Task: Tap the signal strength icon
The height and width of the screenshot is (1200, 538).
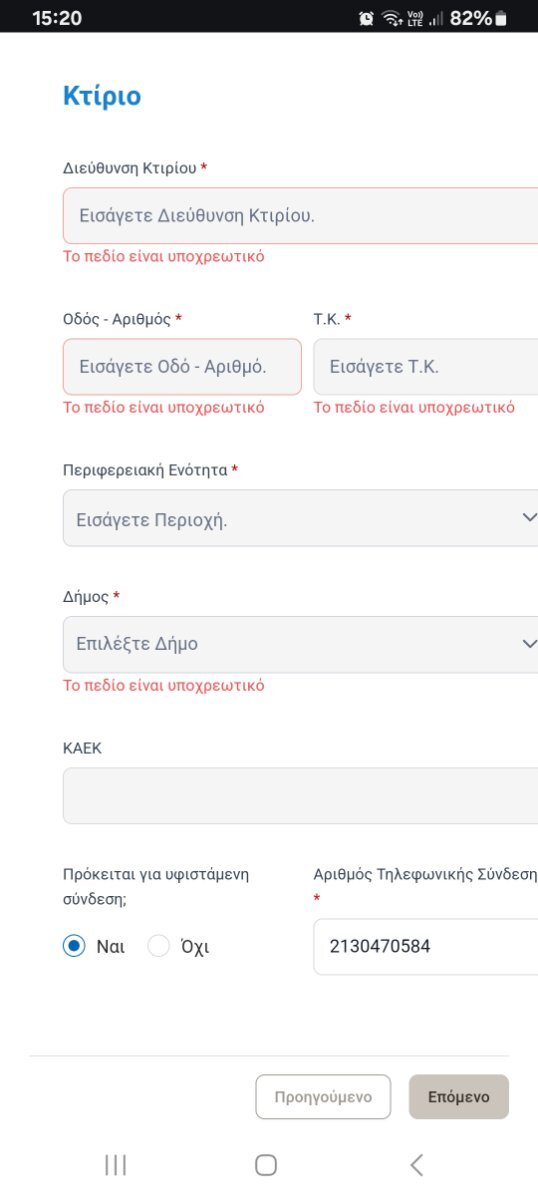Action: pyautogui.click(x=436, y=18)
